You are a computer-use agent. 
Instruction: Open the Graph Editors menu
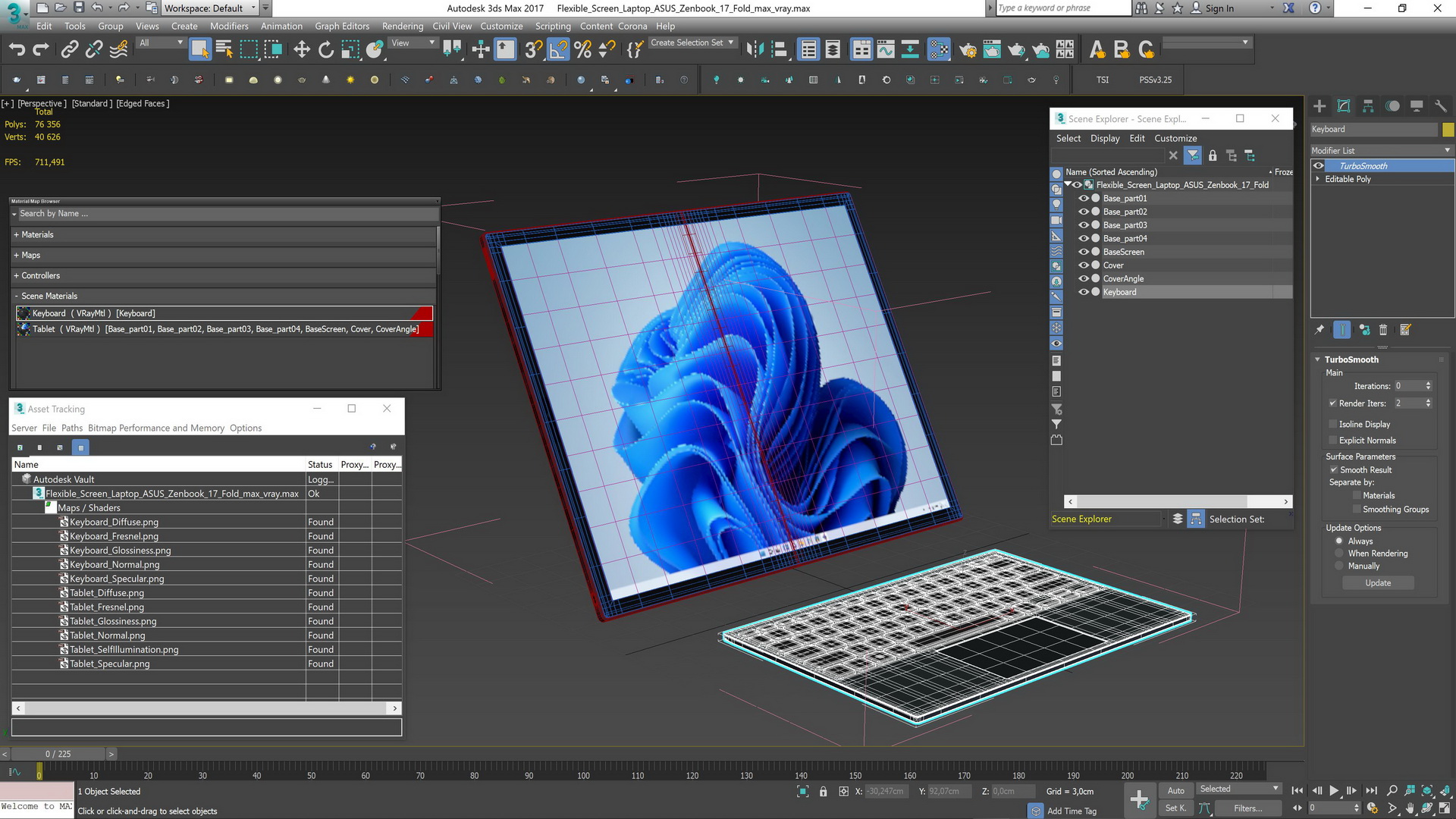[x=342, y=26]
